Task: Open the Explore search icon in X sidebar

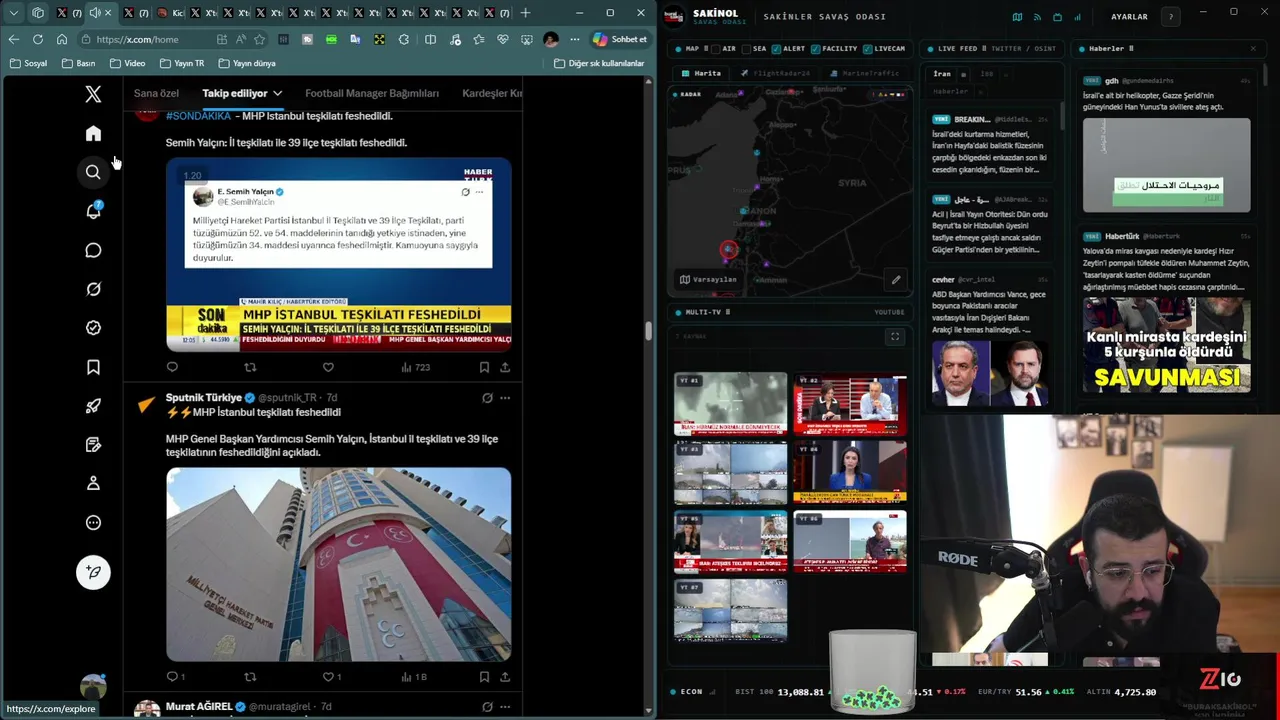Action: [x=93, y=172]
